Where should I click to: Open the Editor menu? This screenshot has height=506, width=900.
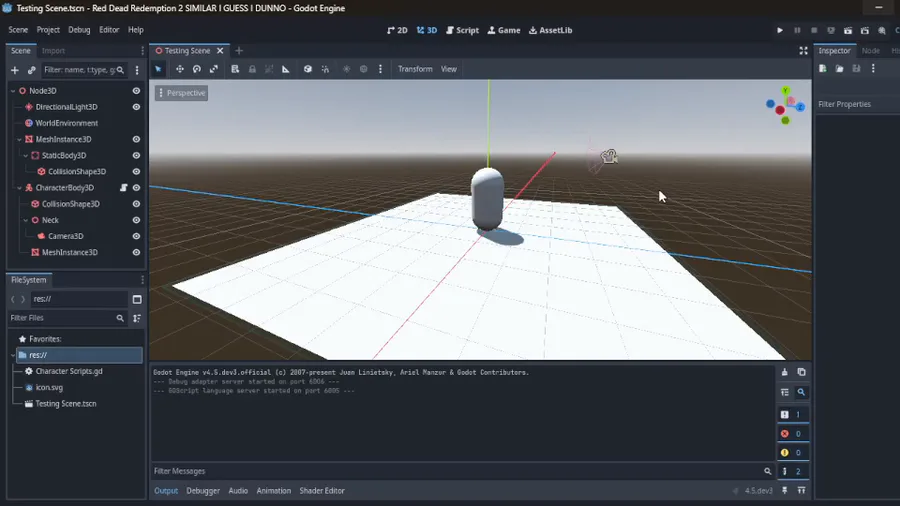(109, 30)
